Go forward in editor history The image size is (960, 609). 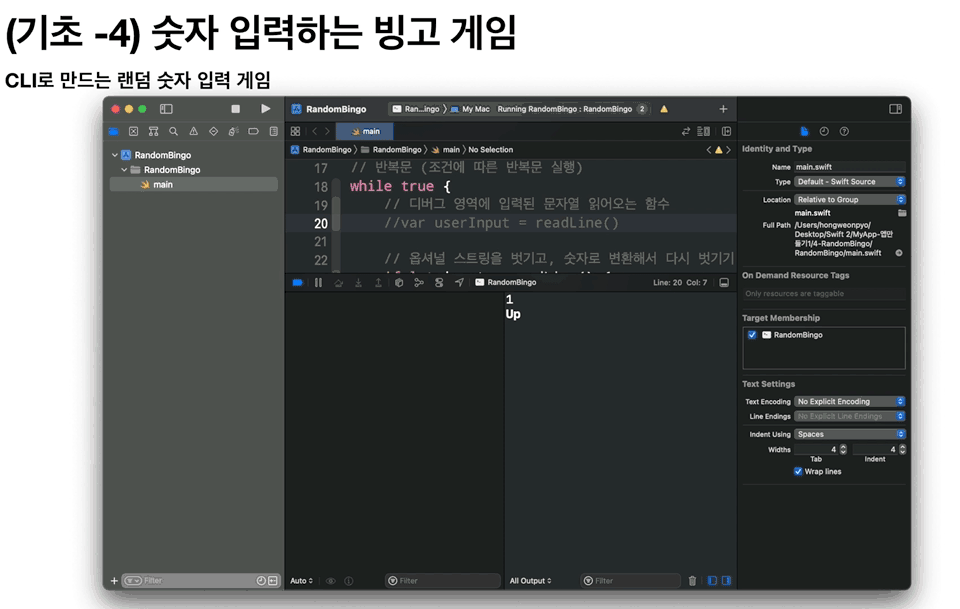pos(328,131)
